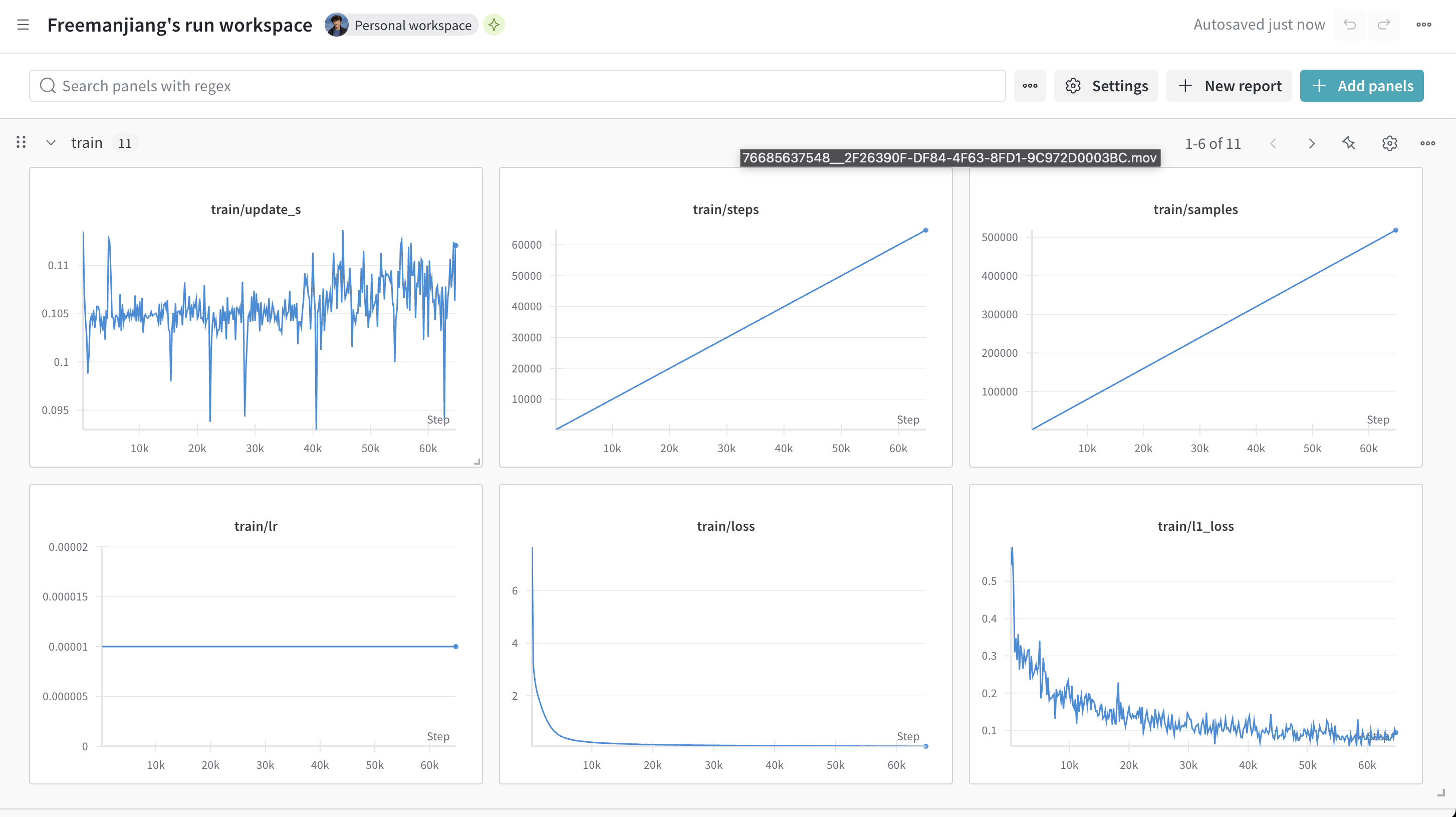Click the green sparkle icon beside Personal workspace
Screen dimensions: 1456x817
[x=494, y=25]
